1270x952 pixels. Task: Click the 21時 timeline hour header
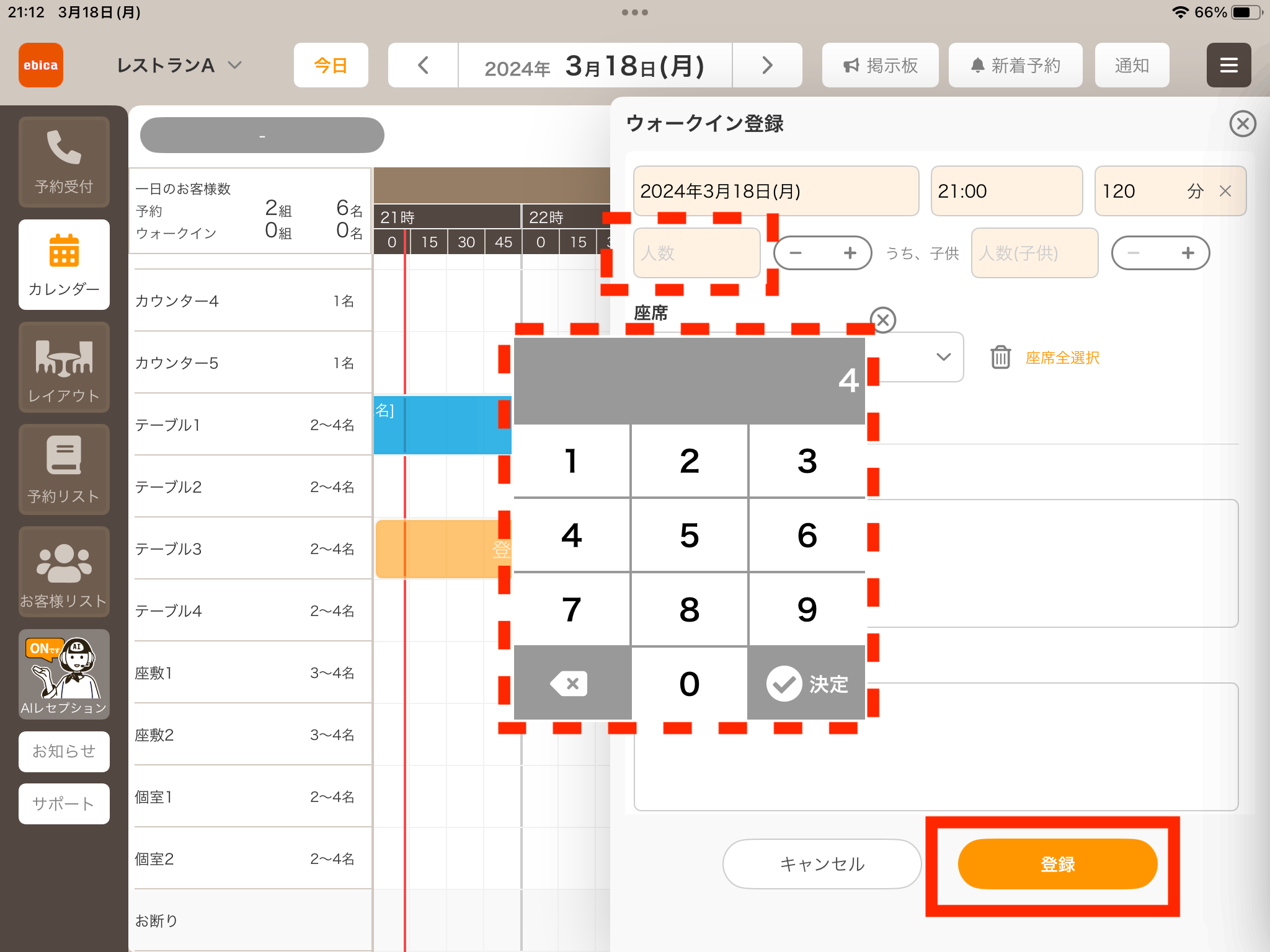point(447,218)
